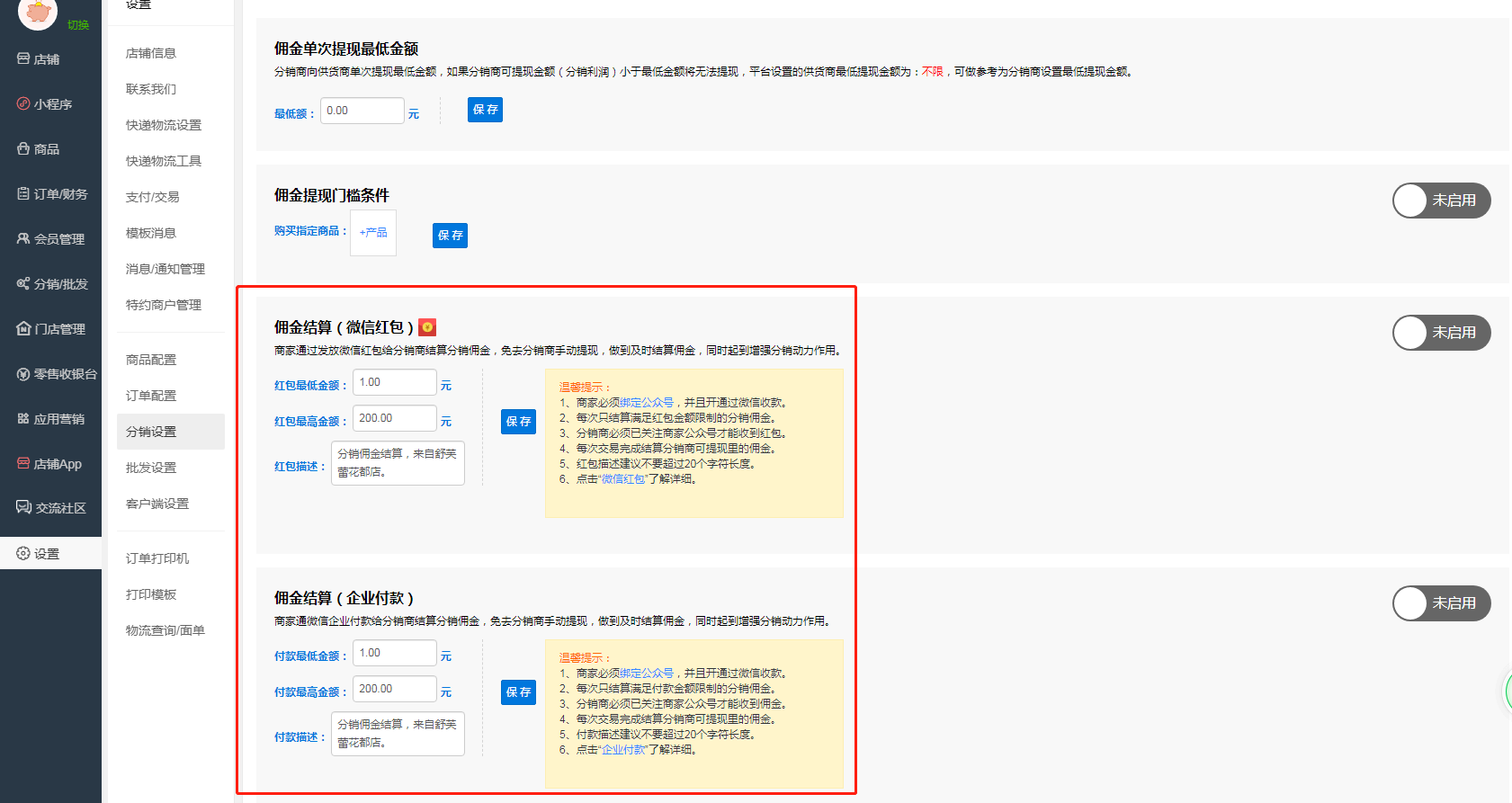The image size is (1512, 803).
Task: Save the 微信红包 settlement settings
Action: pyautogui.click(x=518, y=422)
